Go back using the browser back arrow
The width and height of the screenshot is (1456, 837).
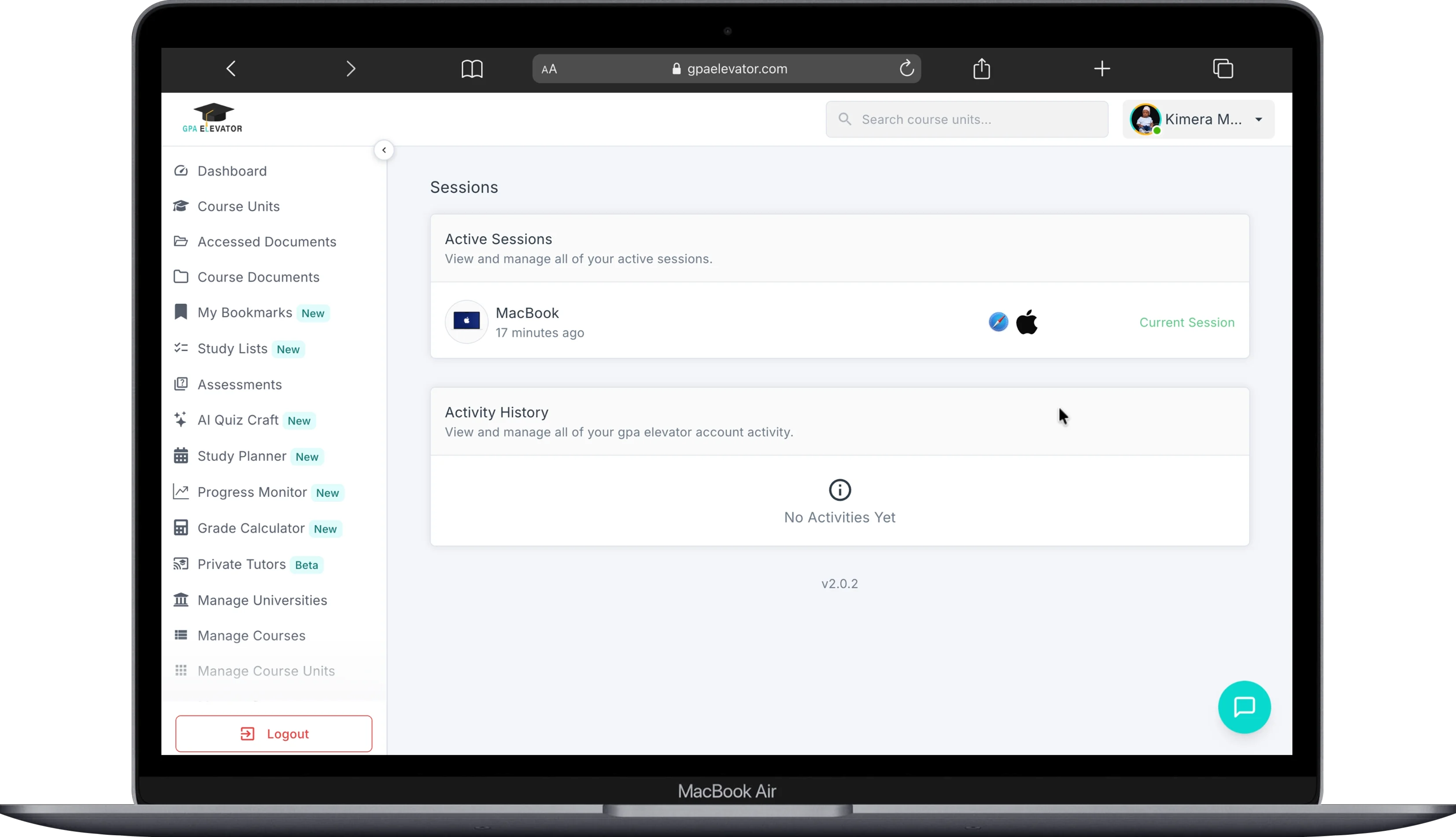231,69
